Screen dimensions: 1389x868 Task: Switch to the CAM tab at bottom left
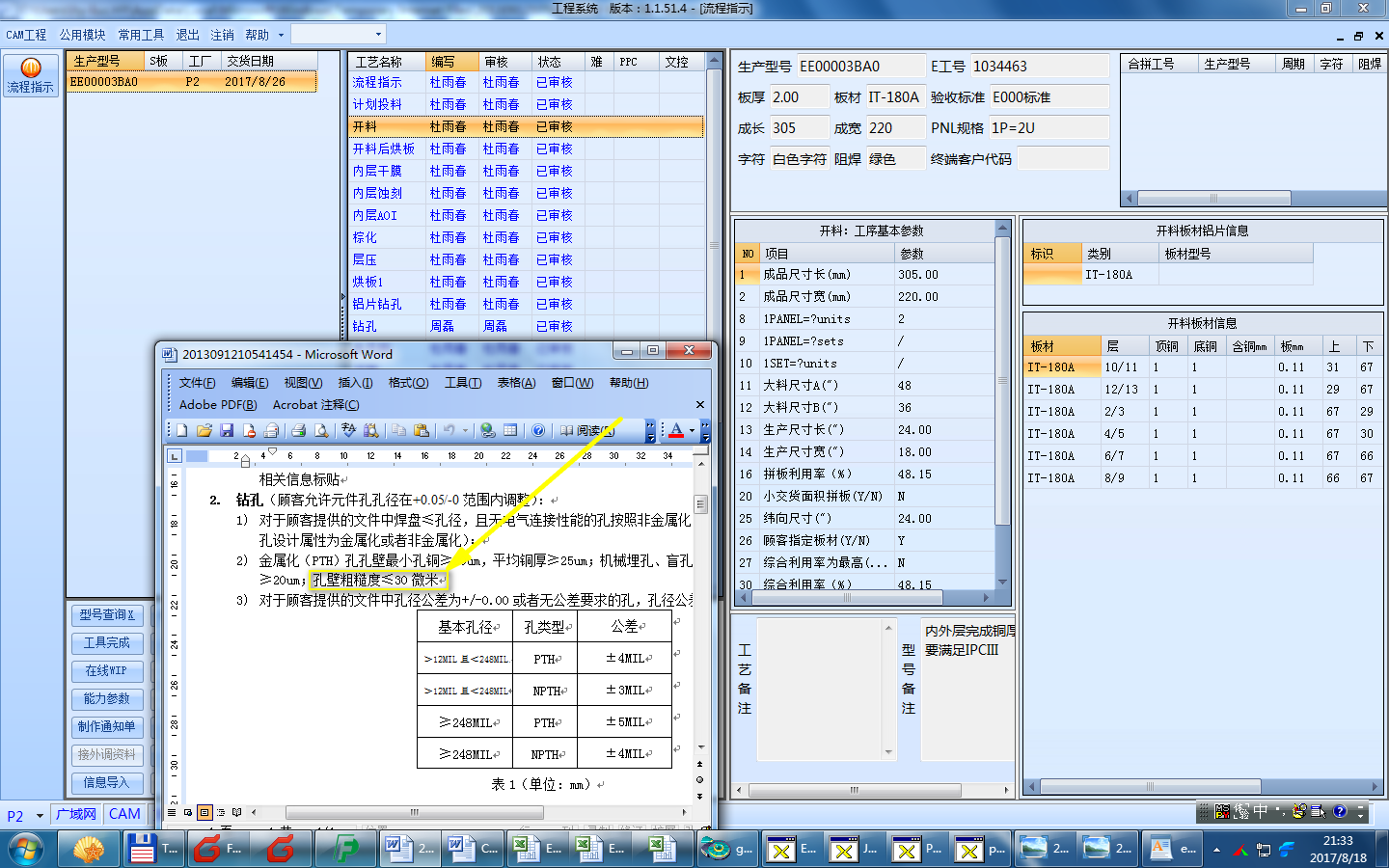[124, 814]
